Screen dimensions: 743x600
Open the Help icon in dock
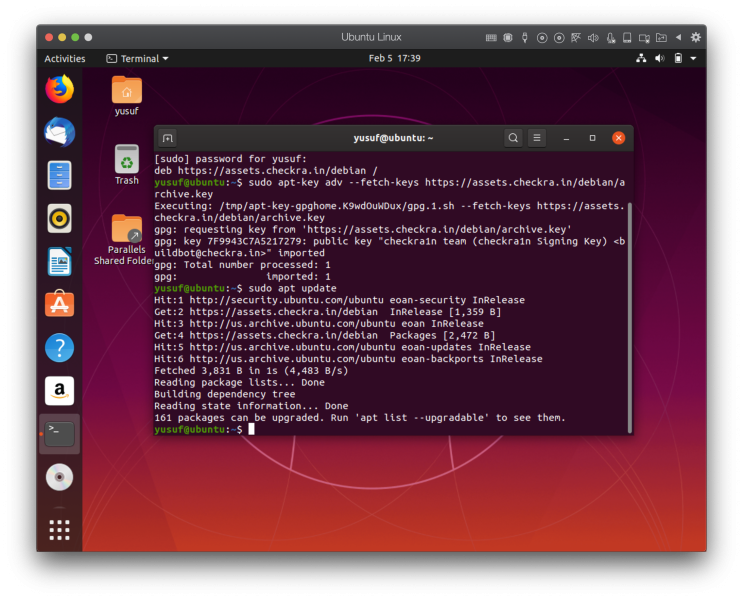(x=60, y=347)
